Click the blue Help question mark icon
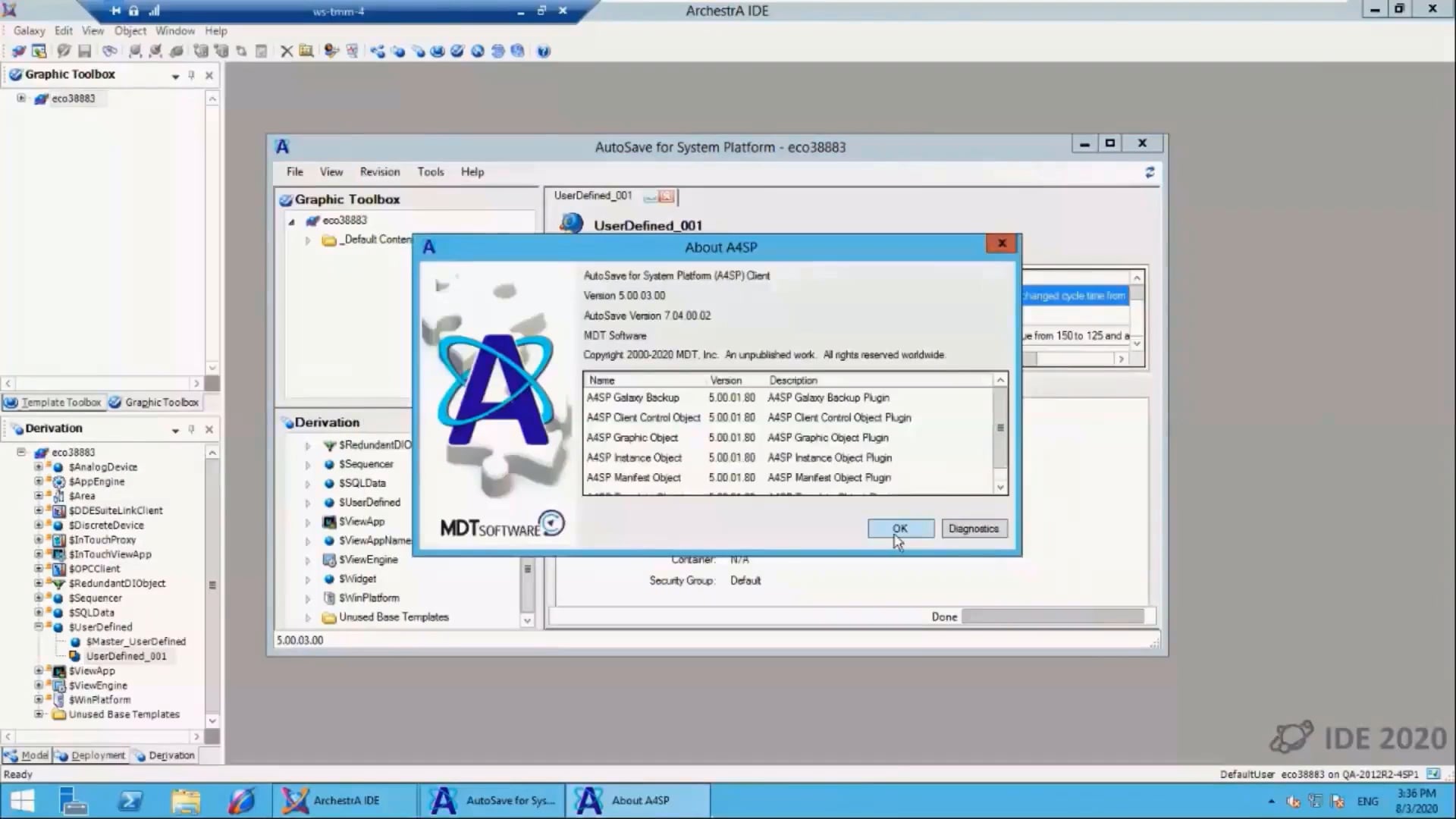The width and height of the screenshot is (1456, 819). (544, 51)
